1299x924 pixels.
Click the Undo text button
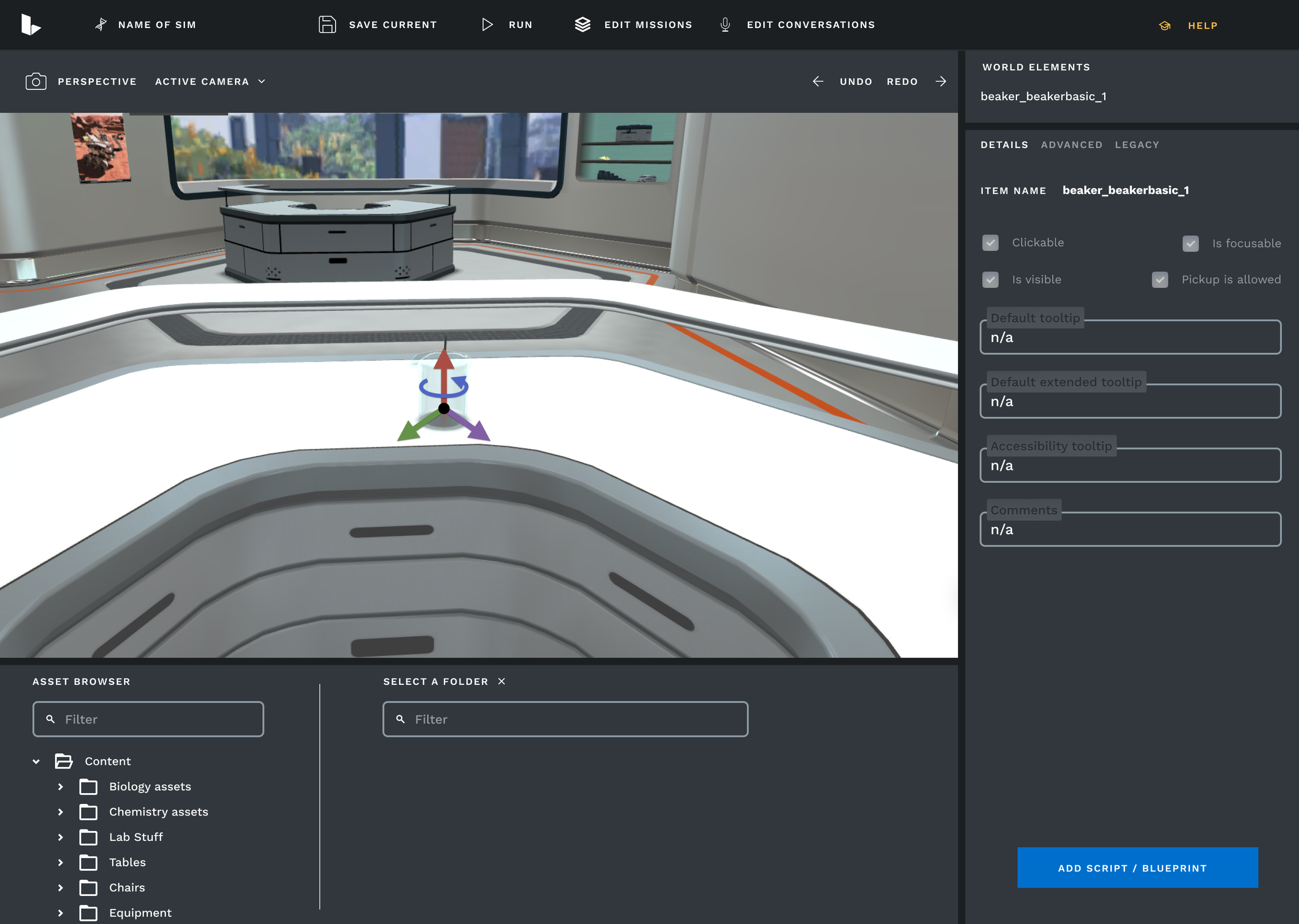coord(855,82)
